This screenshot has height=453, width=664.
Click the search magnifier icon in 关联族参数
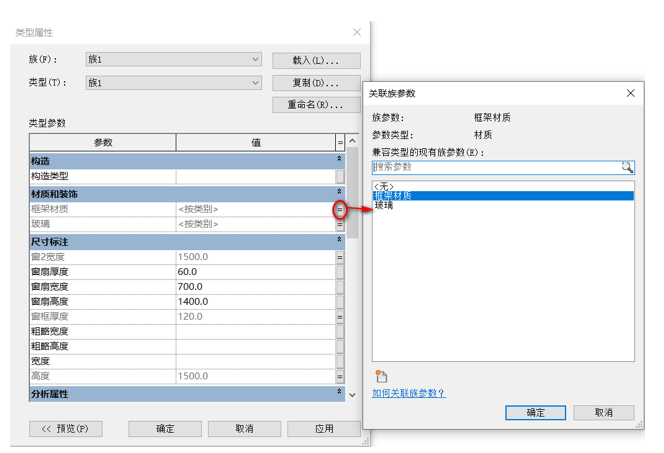[627, 167]
